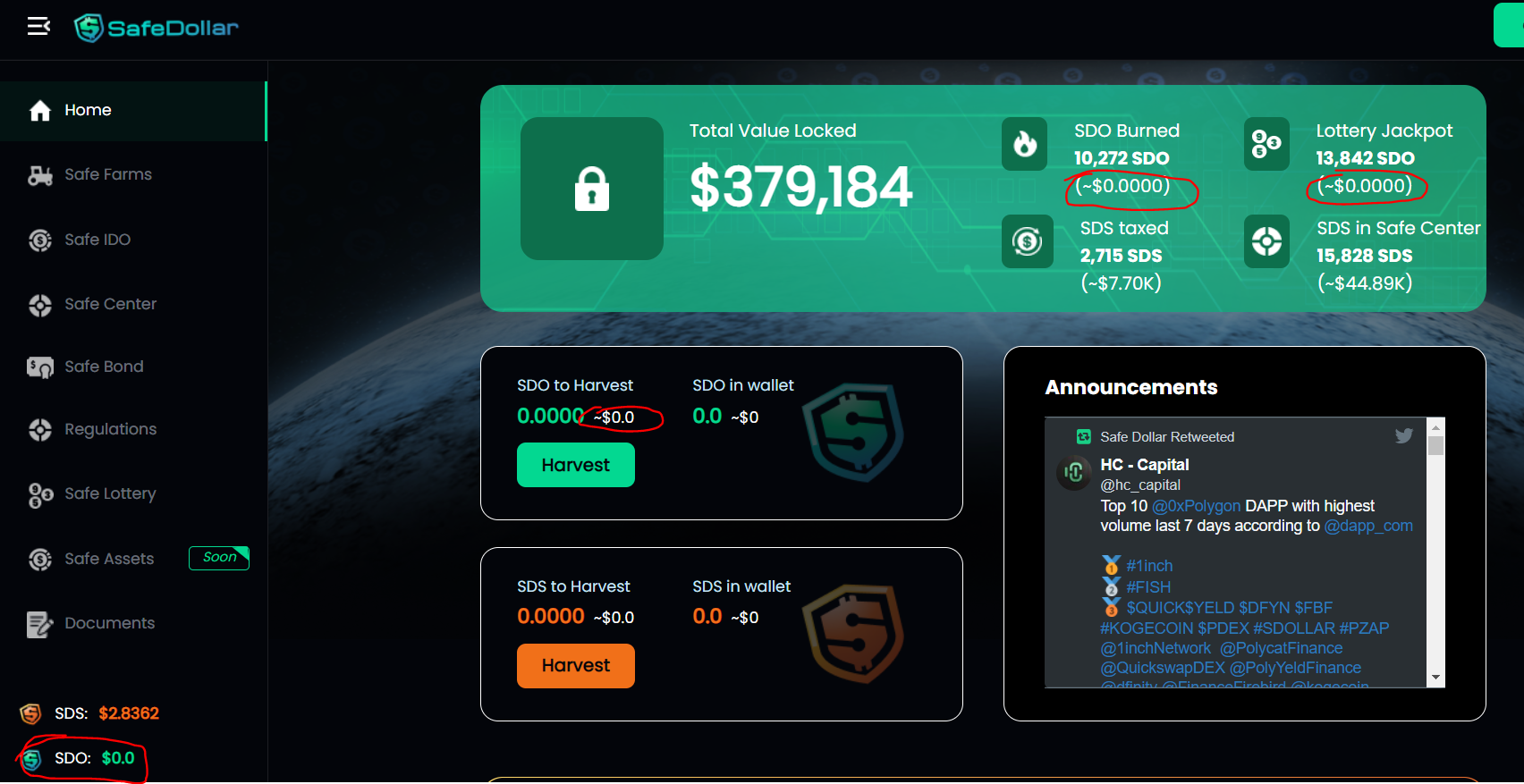This screenshot has height=784, width=1524.
Task: Click the SDO Burned flame icon
Action: pyautogui.click(x=1024, y=144)
